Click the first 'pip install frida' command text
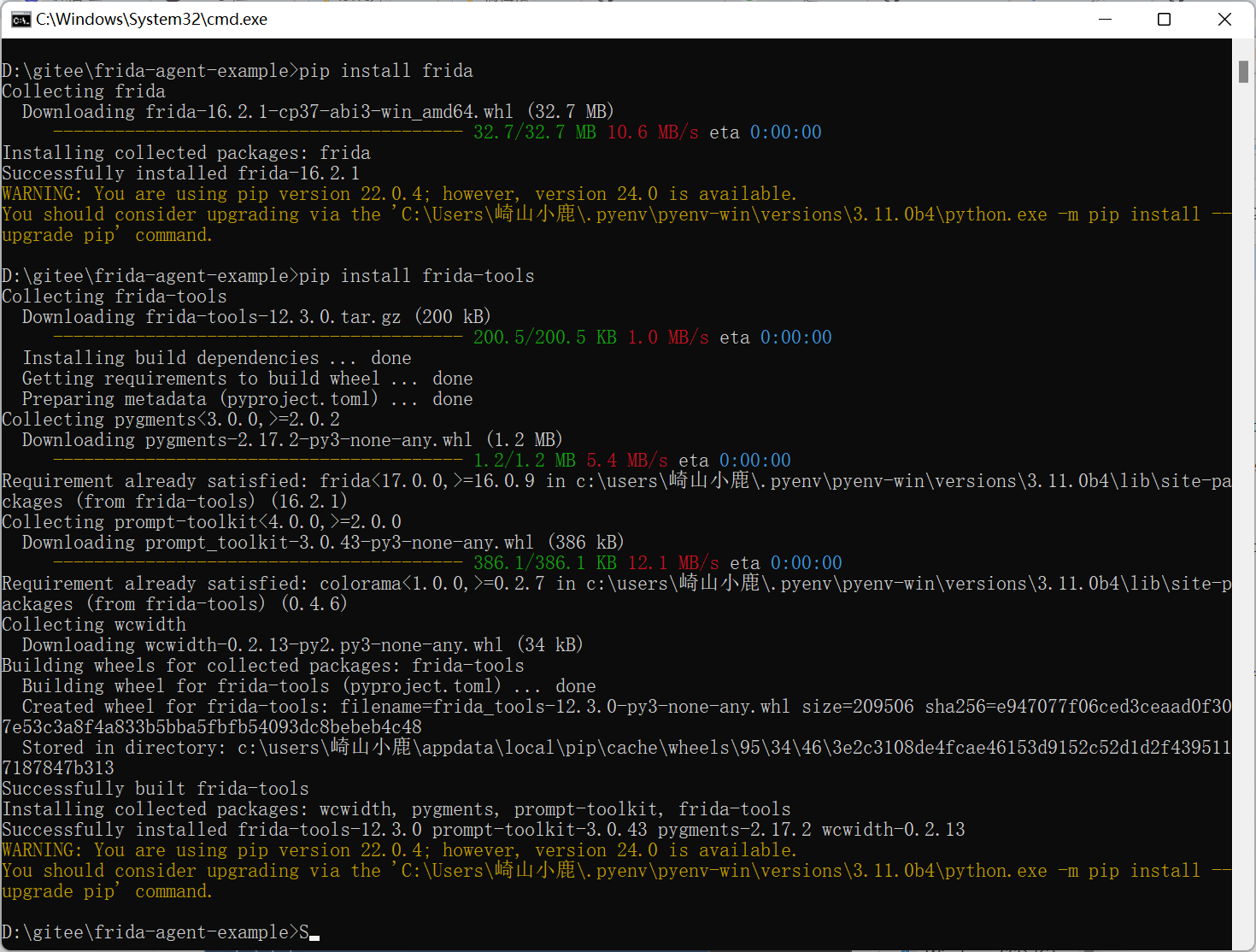Image resolution: width=1256 pixels, height=952 pixels. pyautogui.click(x=385, y=71)
